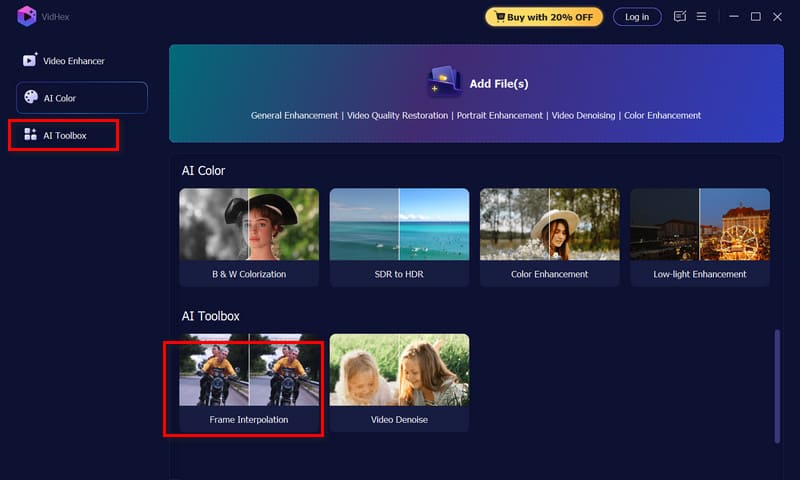Close the VidHex window
Viewport: 800px width, 480px height.
(x=778, y=17)
